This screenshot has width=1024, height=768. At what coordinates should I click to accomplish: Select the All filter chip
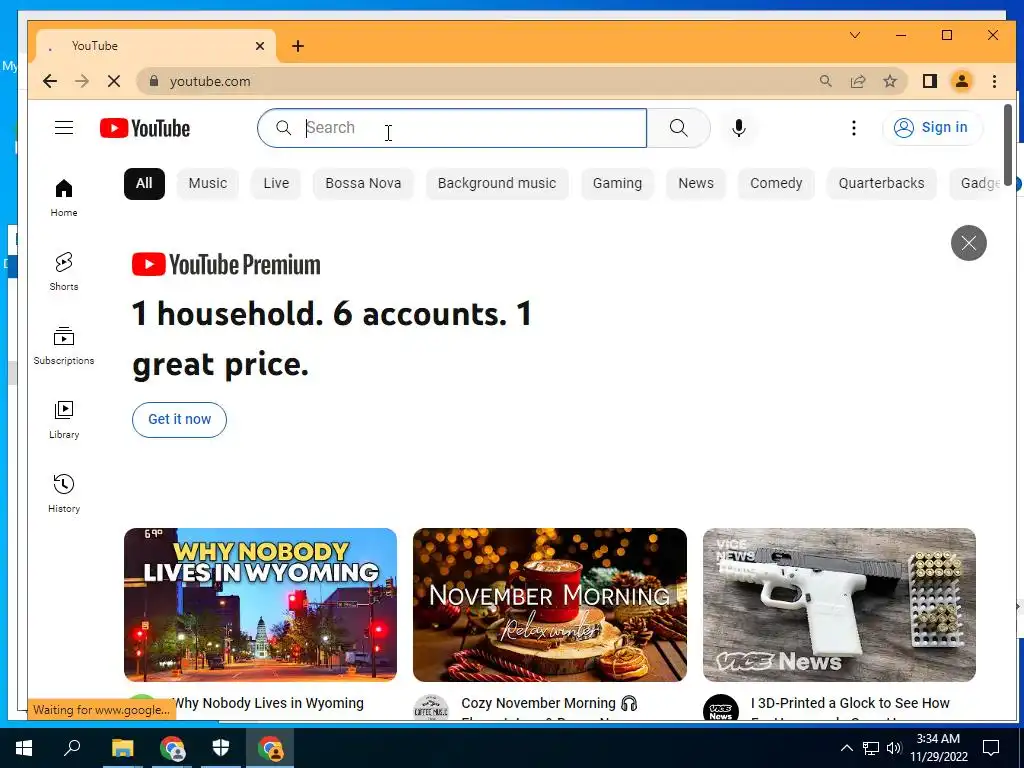pyautogui.click(x=144, y=184)
